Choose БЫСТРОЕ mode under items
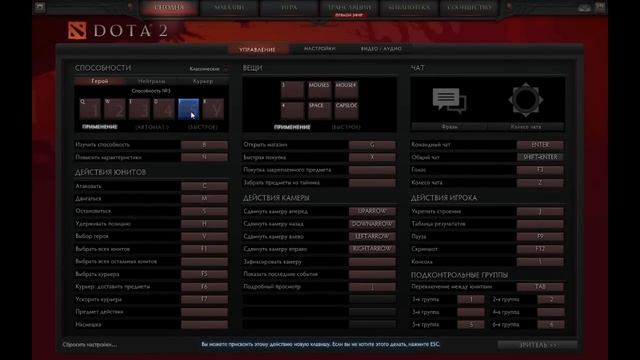This screenshot has height=360, width=640. click(x=346, y=127)
